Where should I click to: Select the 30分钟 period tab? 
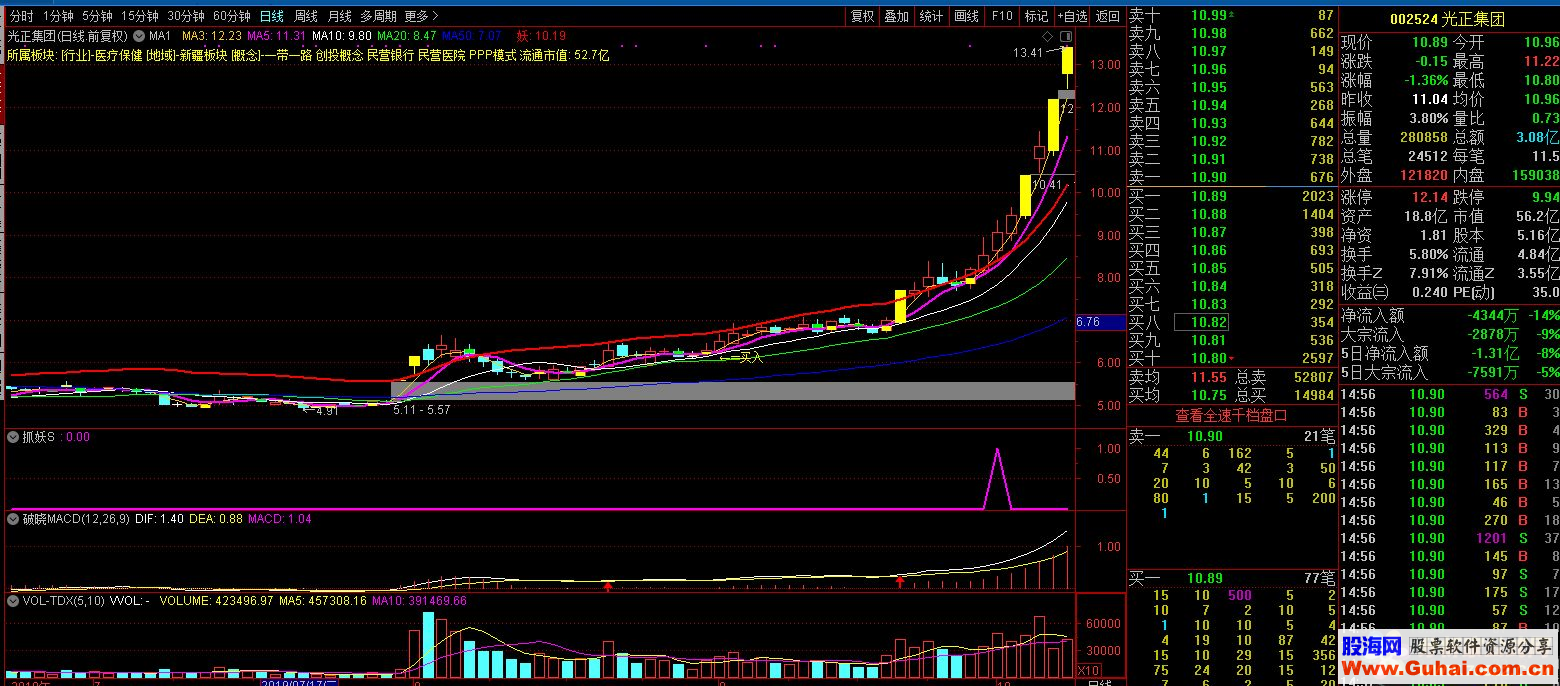(186, 16)
